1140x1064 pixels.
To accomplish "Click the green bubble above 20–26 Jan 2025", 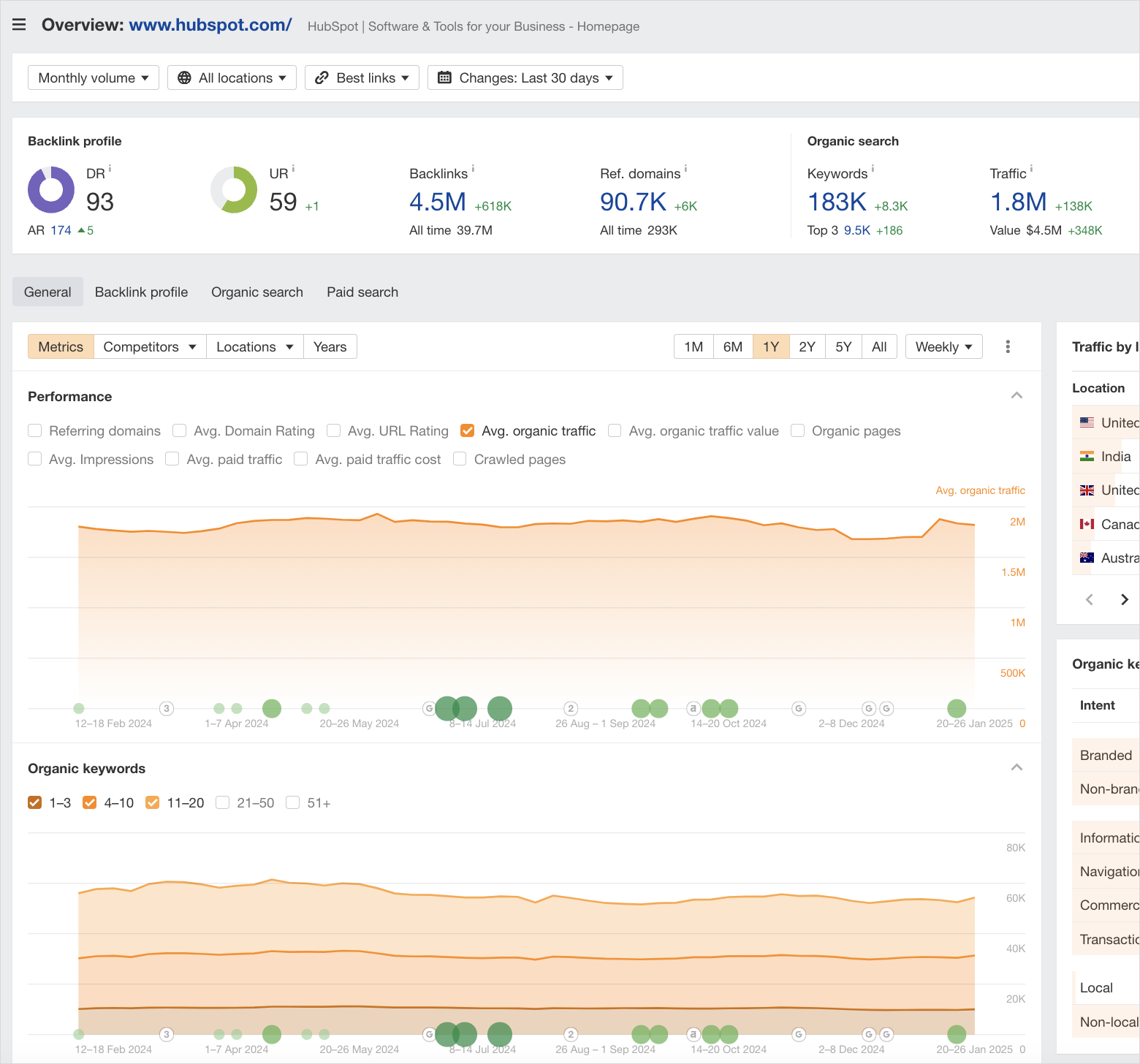I will 957,708.
